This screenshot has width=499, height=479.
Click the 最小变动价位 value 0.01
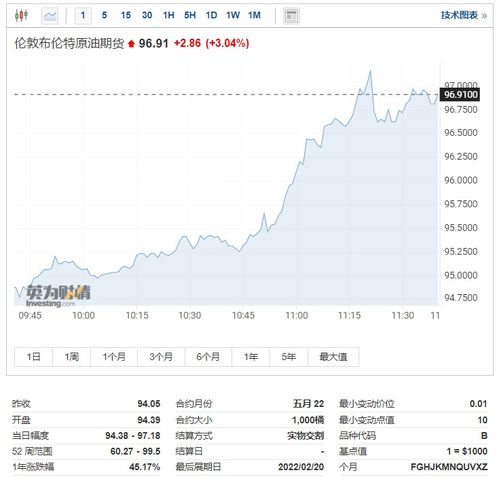pos(478,404)
